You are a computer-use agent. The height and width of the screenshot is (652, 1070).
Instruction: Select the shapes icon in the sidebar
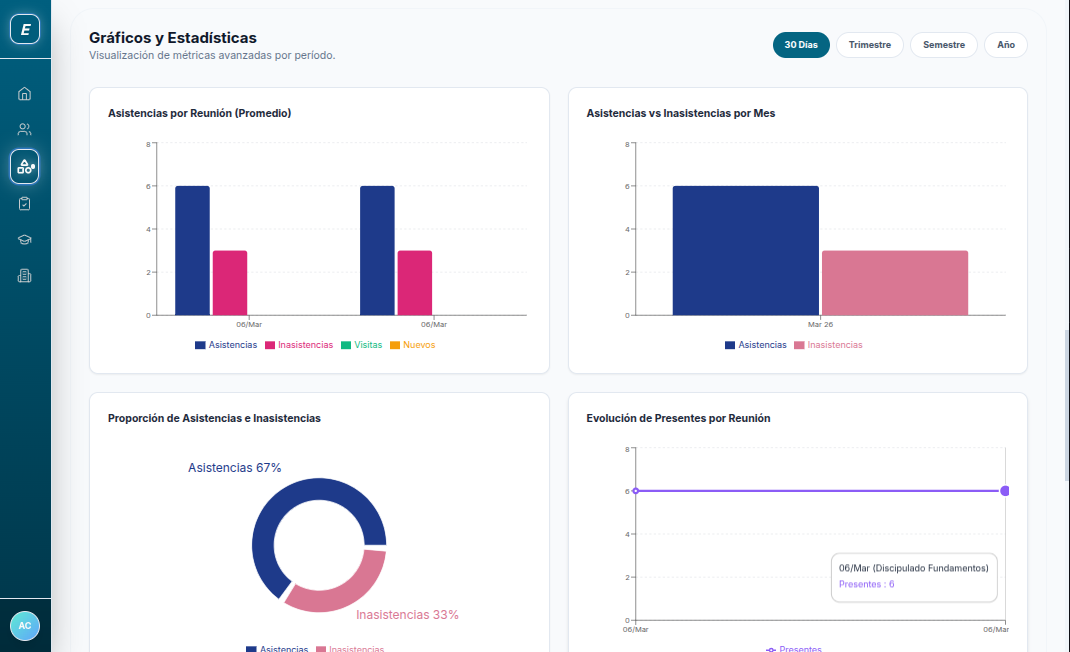25,166
